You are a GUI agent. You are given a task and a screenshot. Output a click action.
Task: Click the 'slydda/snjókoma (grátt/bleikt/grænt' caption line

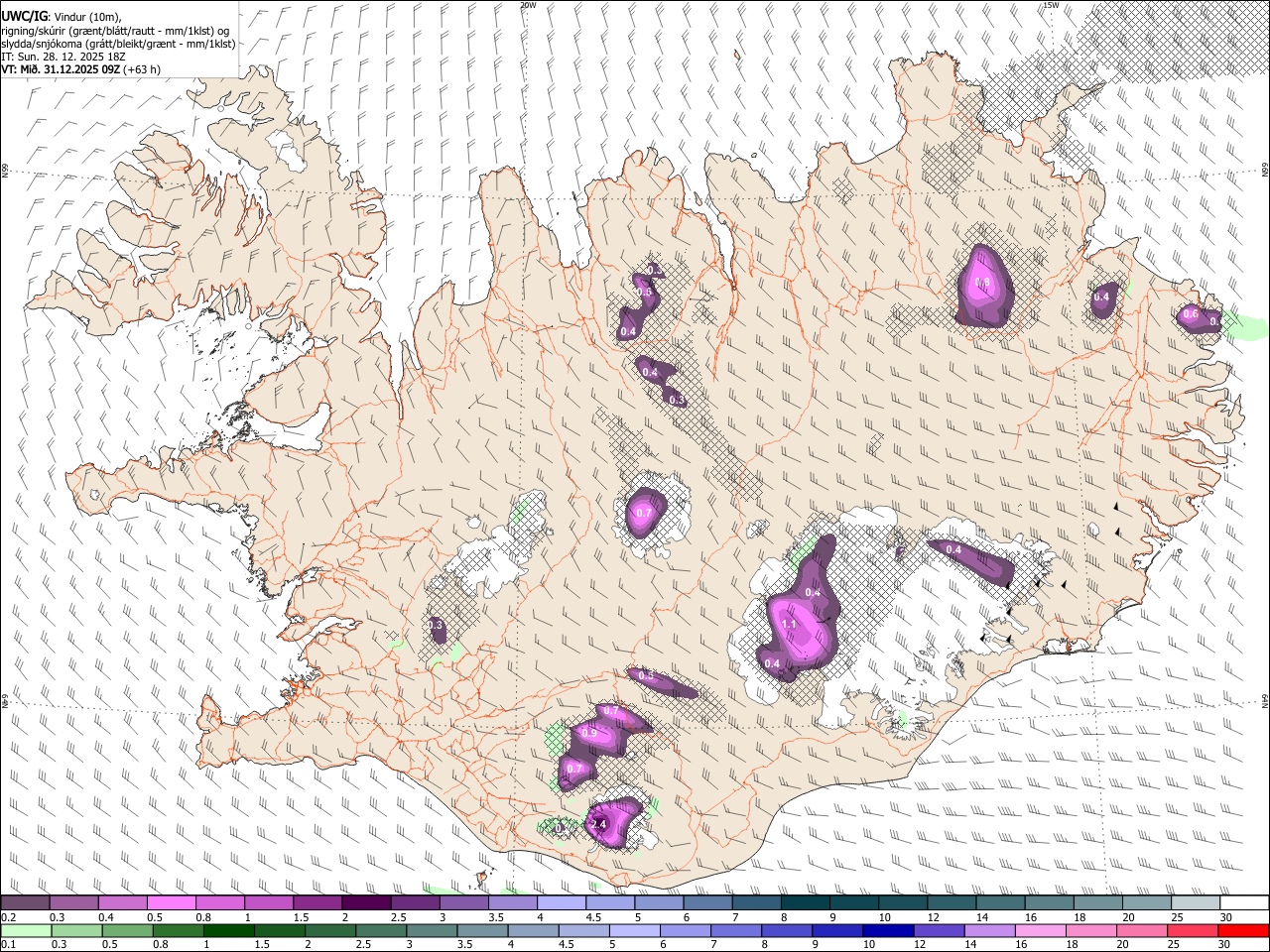point(118,44)
